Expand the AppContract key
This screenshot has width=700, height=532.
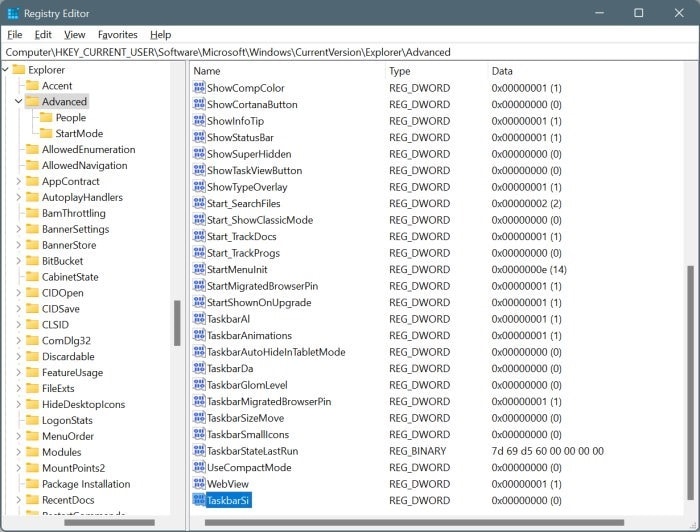(18, 181)
